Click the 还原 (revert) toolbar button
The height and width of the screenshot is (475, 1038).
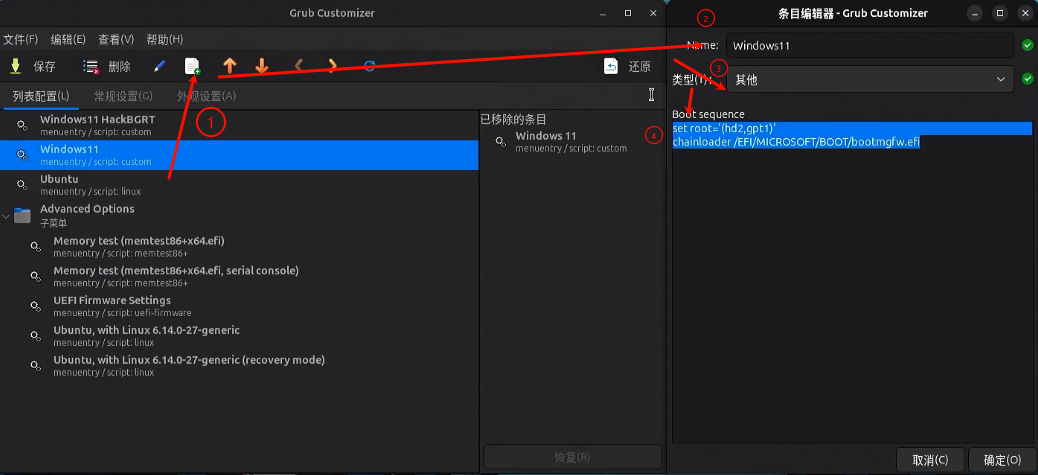point(628,67)
